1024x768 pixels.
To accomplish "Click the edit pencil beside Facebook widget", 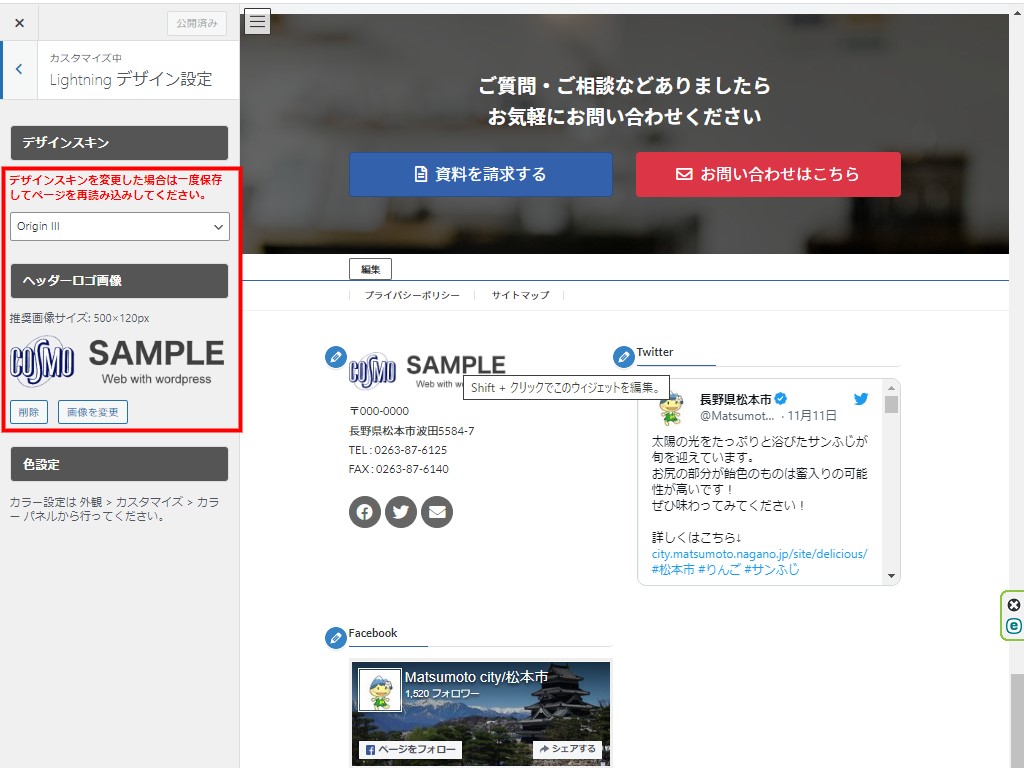I will (336, 637).
